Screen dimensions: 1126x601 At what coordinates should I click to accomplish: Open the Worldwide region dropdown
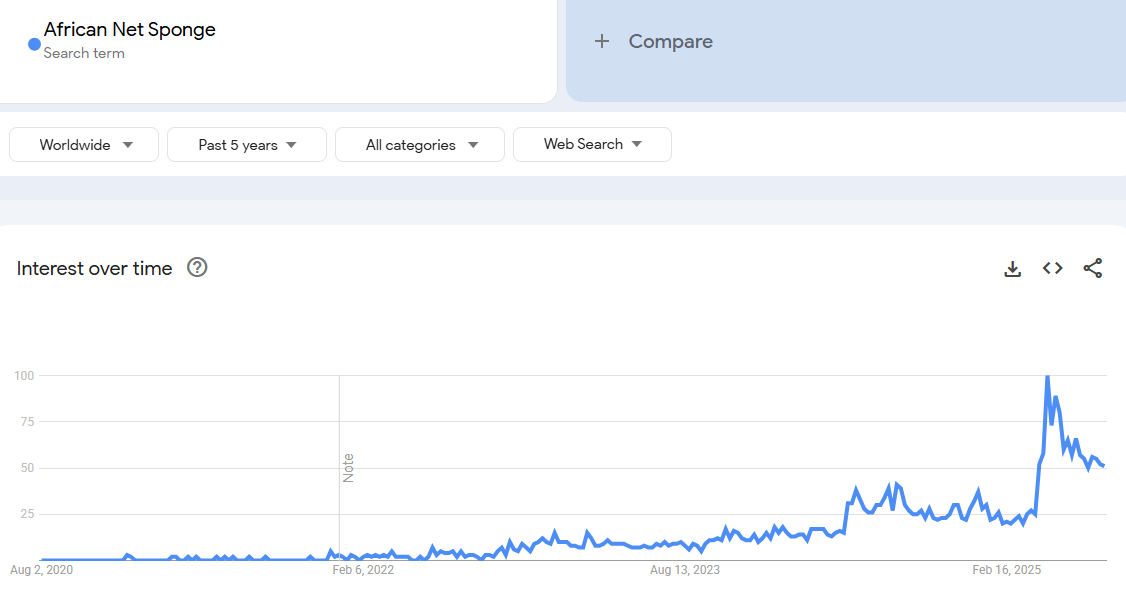[84, 145]
